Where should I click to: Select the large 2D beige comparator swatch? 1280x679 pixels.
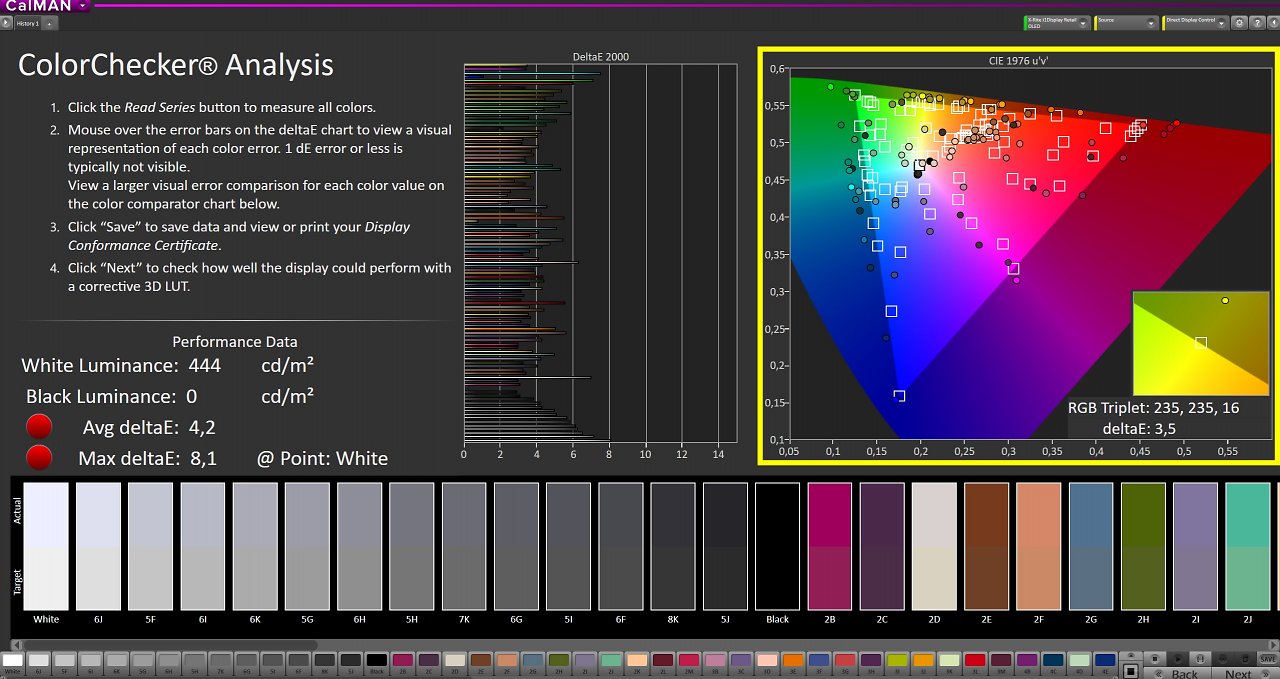tap(935, 546)
